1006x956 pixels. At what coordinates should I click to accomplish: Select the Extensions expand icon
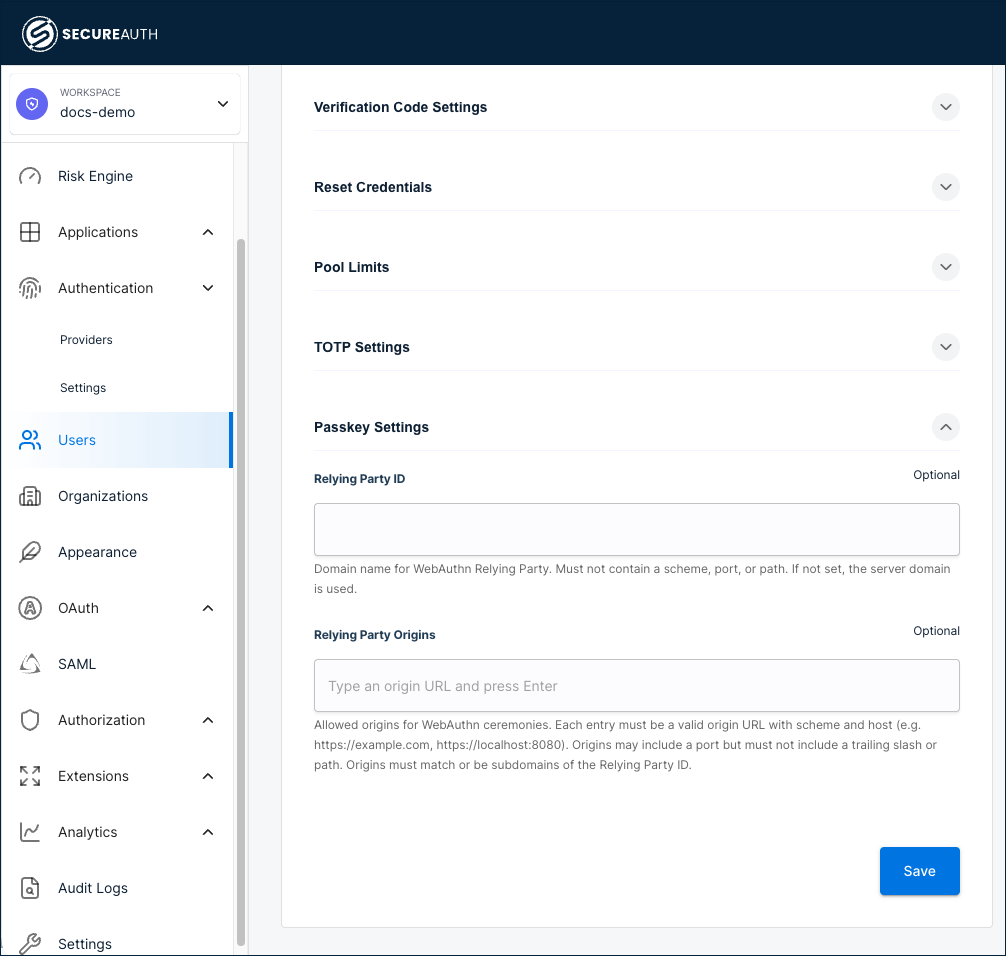click(30, 776)
